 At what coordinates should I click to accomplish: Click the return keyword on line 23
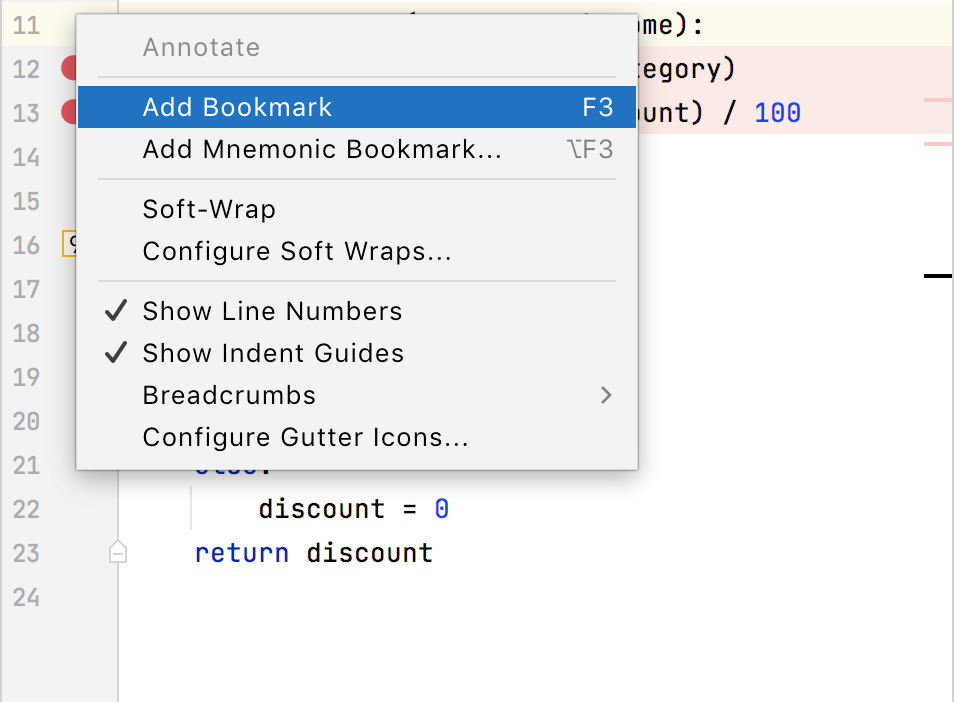click(x=241, y=552)
